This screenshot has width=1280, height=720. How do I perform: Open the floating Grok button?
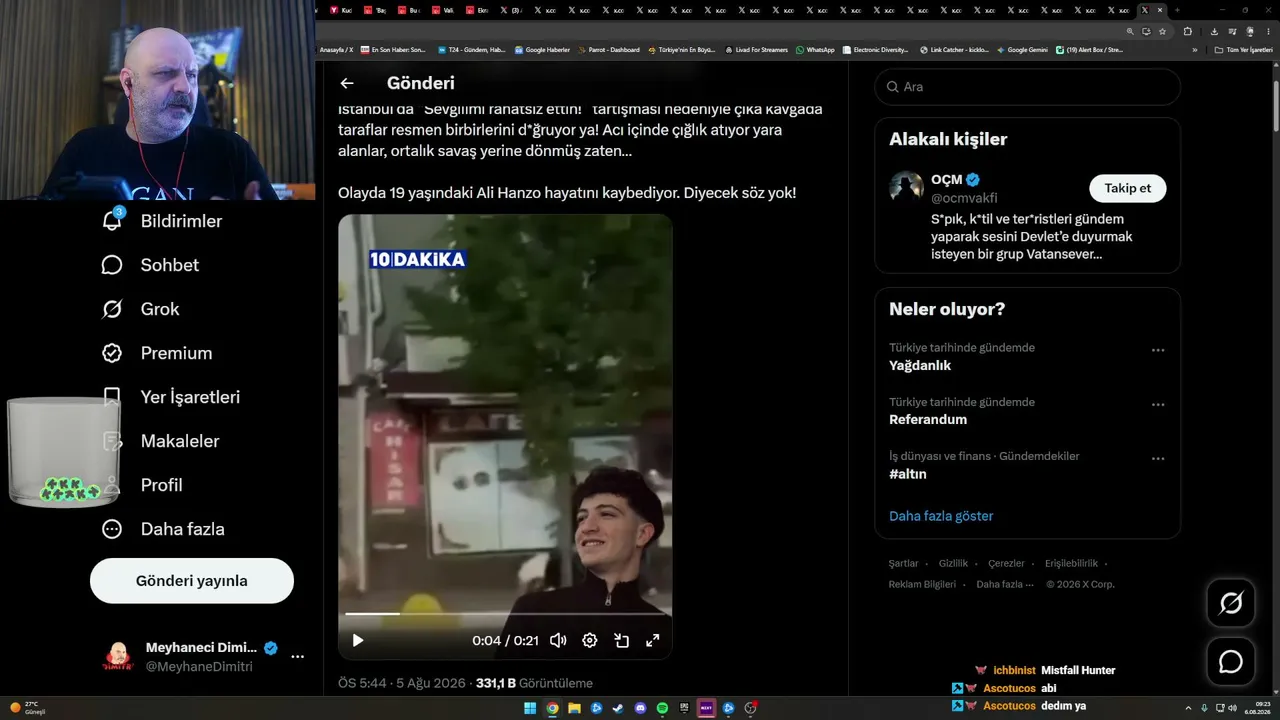click(x=1231, y=603)
